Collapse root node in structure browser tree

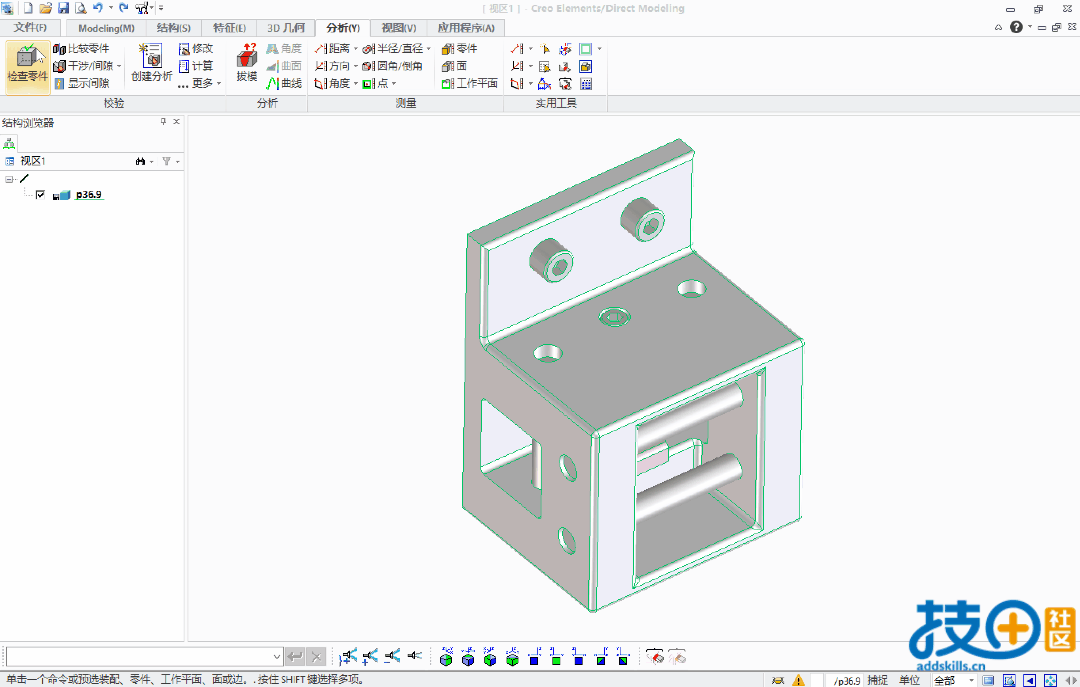(x=9, y=179)
